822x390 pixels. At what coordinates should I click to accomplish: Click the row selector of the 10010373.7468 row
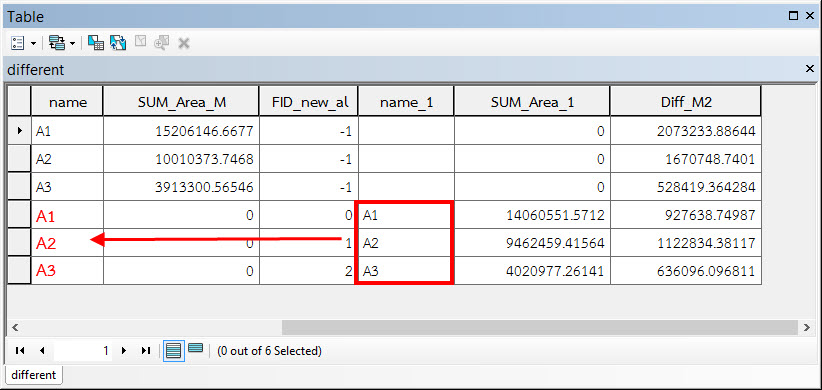pyautogui.click(x=19, y=158)
